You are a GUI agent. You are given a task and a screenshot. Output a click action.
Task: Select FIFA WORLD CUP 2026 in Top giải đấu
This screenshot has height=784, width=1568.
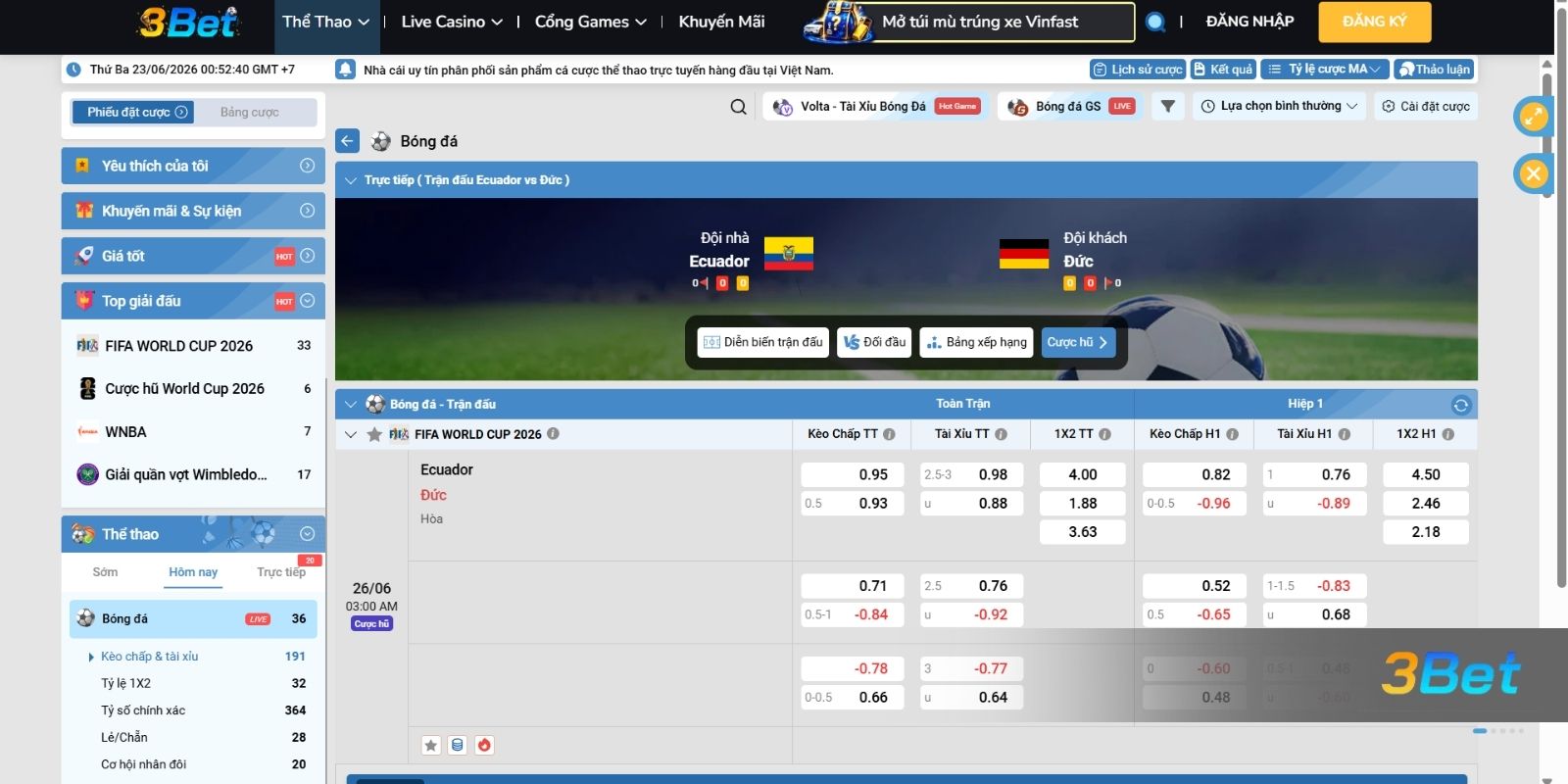tap(193, 346)
